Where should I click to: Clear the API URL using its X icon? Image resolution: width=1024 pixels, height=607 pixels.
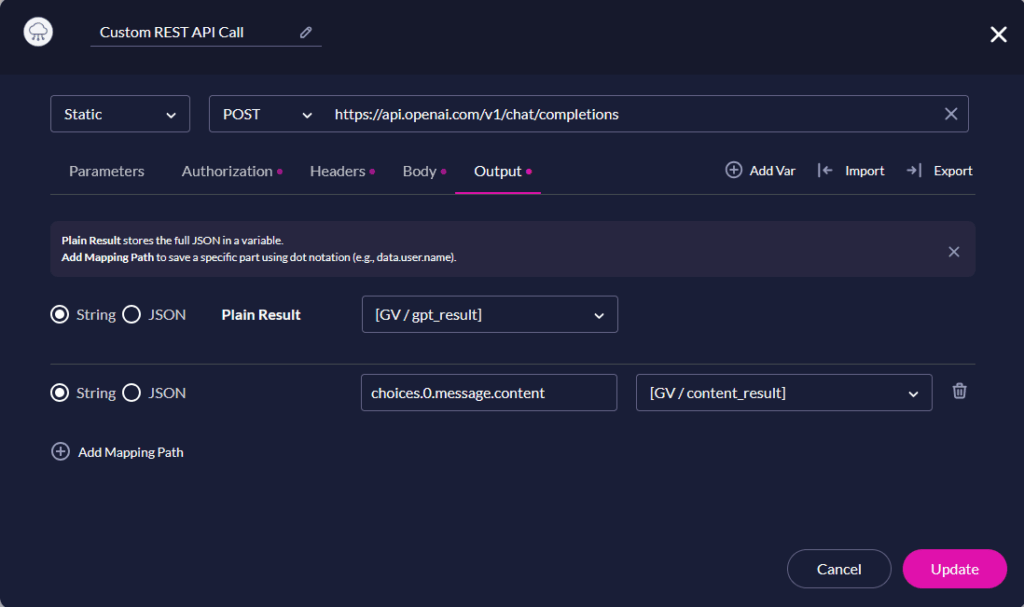950,113
